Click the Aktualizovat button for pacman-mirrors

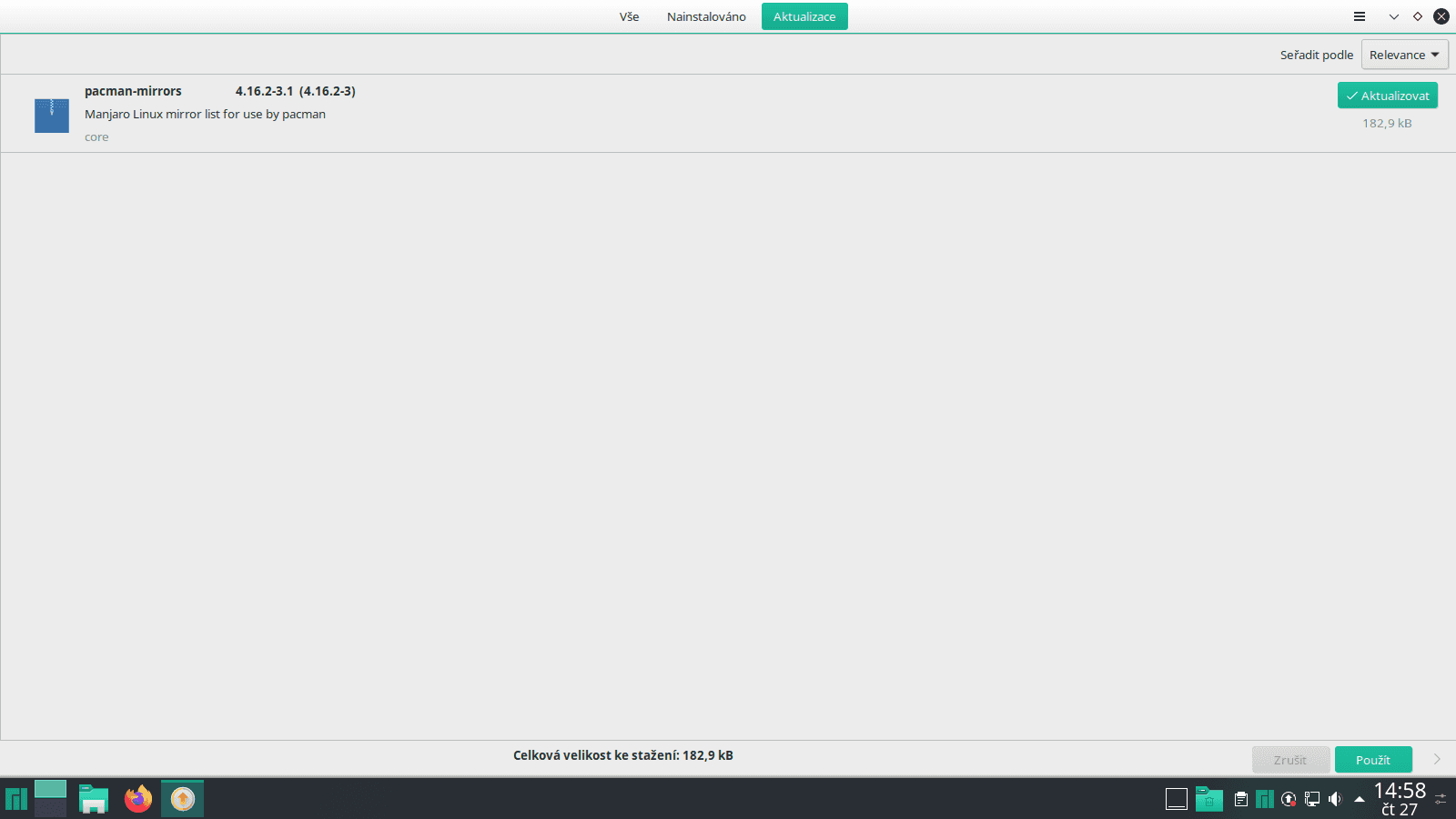(x=1387, y=95)
